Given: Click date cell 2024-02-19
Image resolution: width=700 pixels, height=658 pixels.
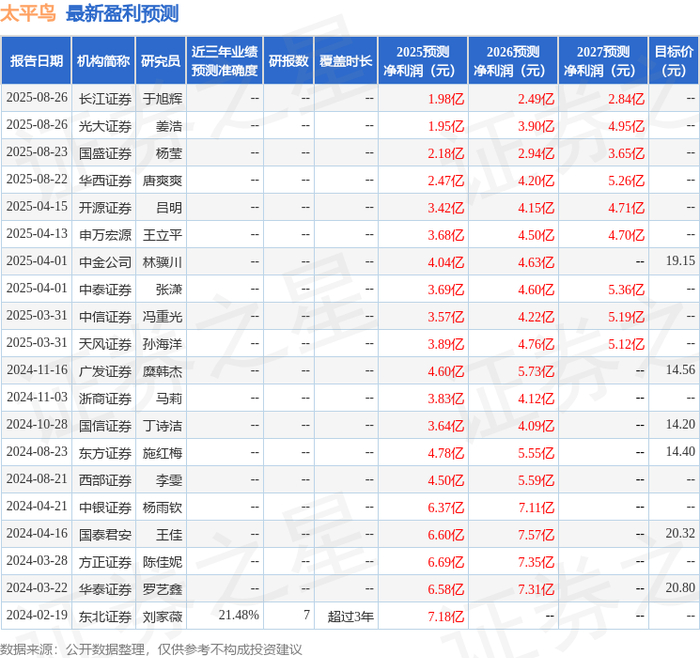Looking at the screenshot, I should (37, 615).
